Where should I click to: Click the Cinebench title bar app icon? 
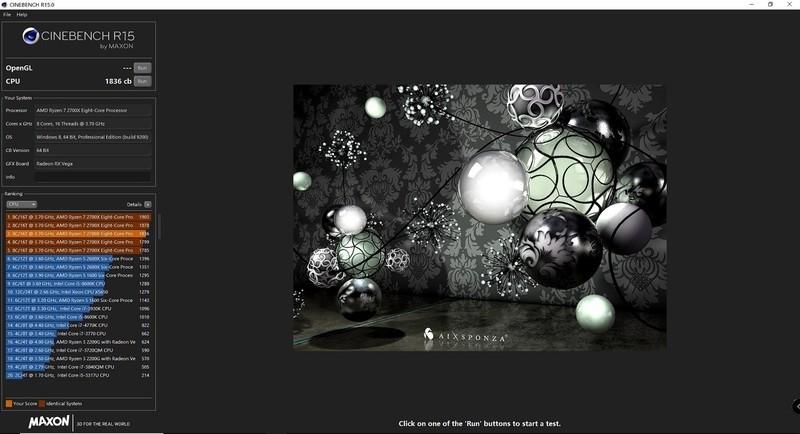tap(5, 5)
